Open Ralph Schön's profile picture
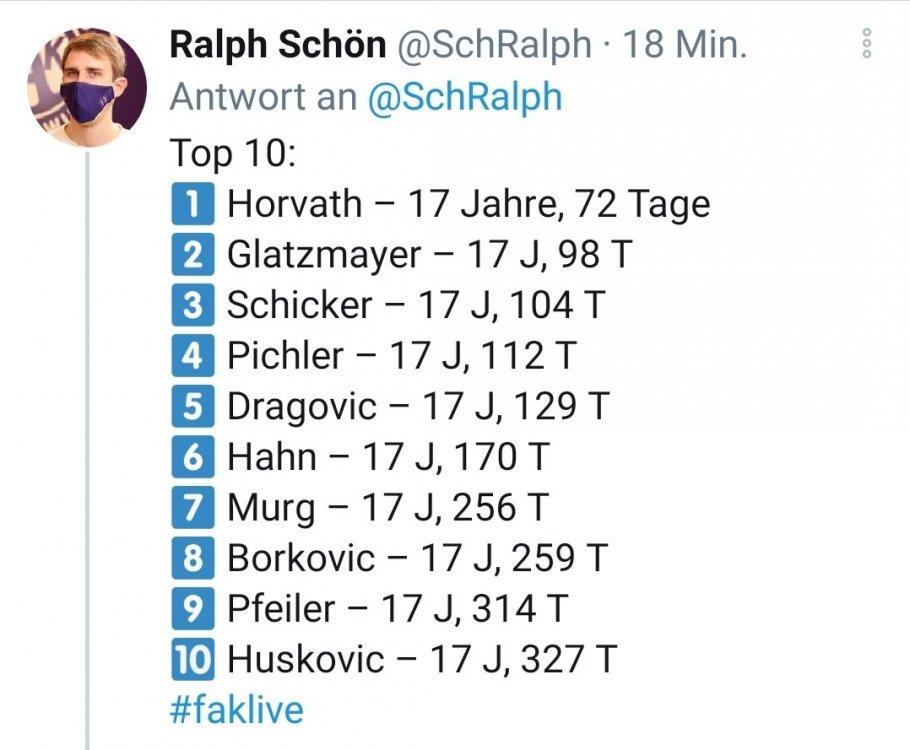 click(87, 86)
